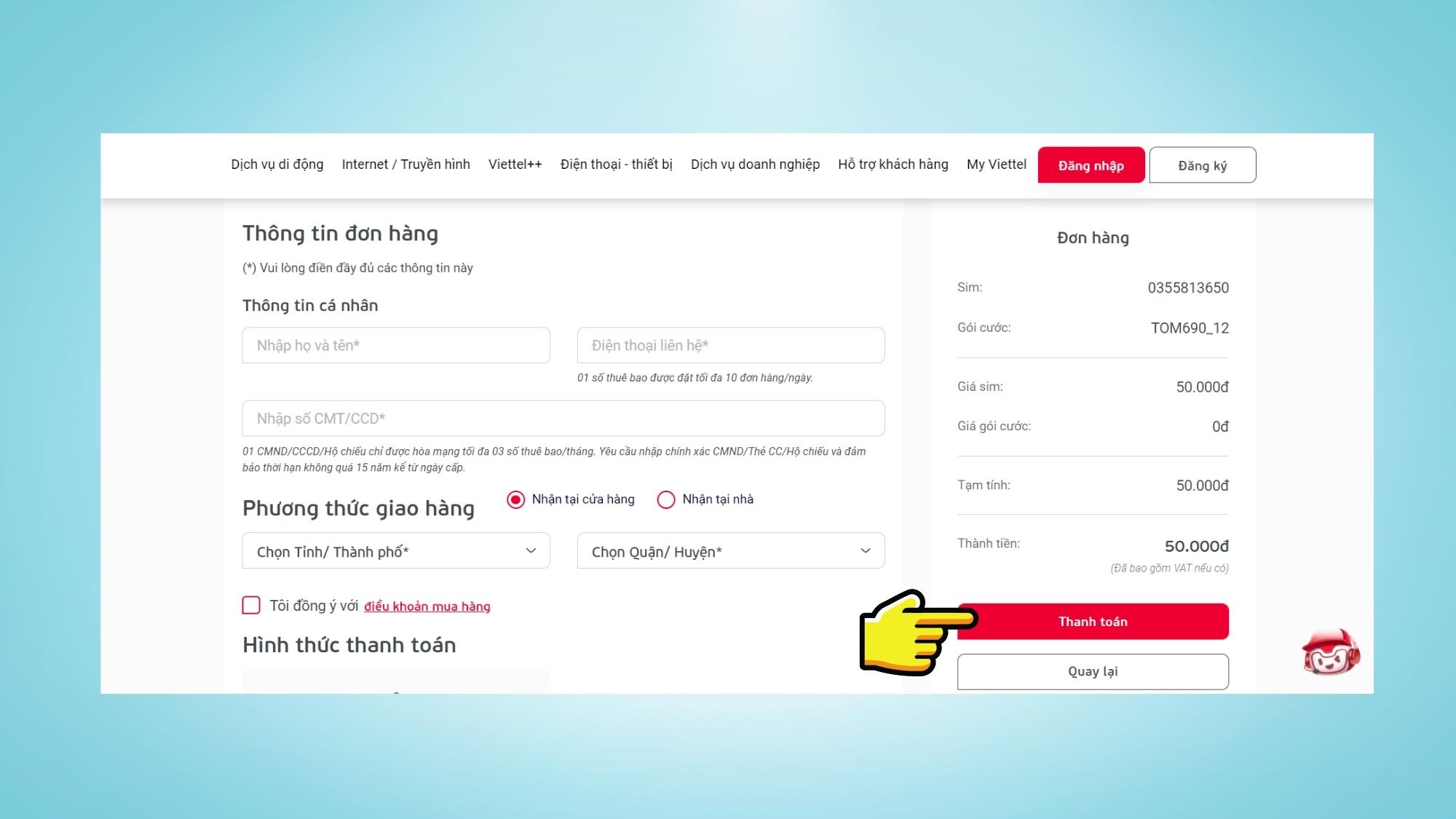Open the Viettel chatbot mascot icon
The image size is (1456, 819).
[x=1331, y=652]
